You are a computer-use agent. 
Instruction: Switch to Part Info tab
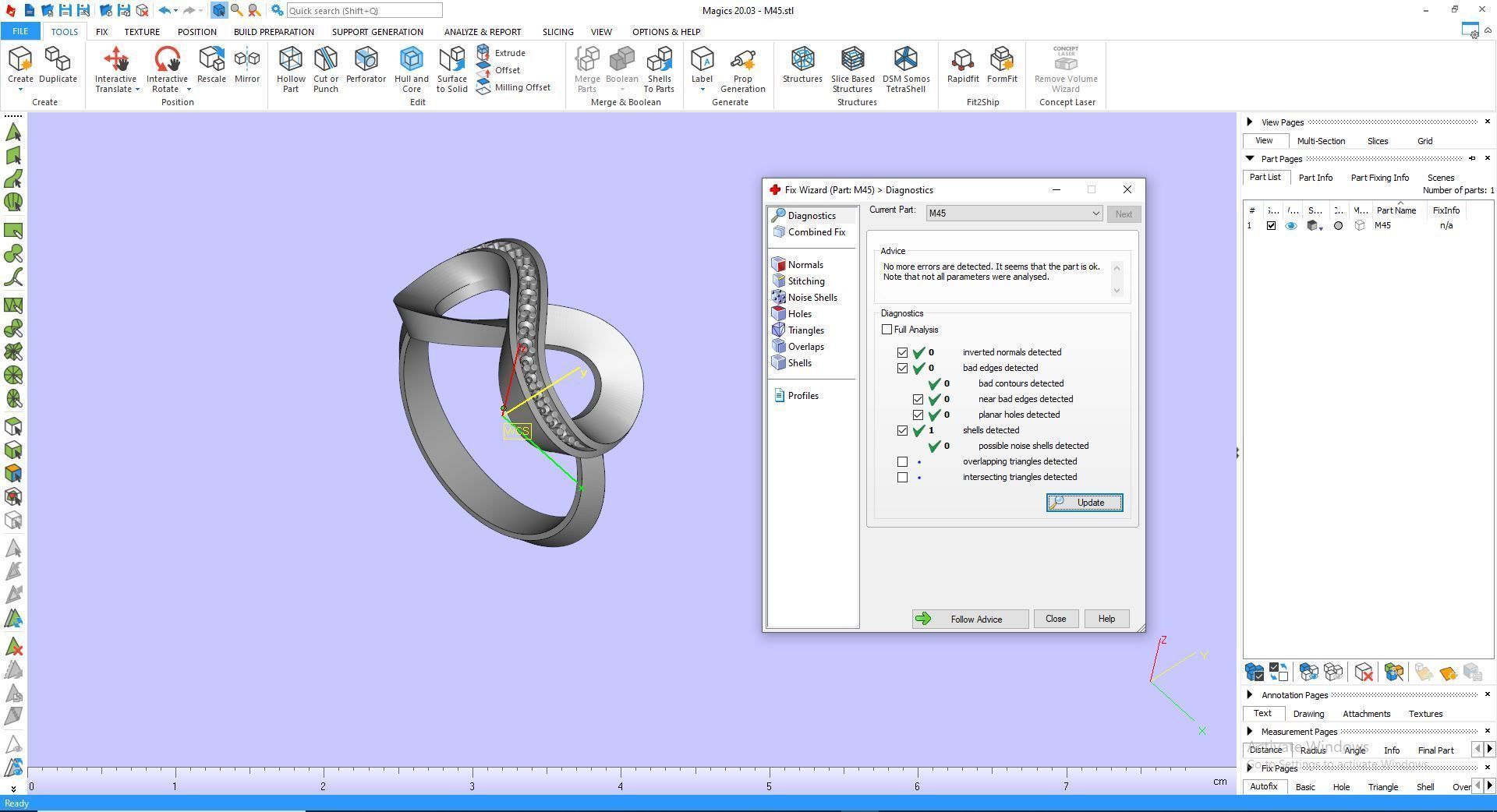1315,178
